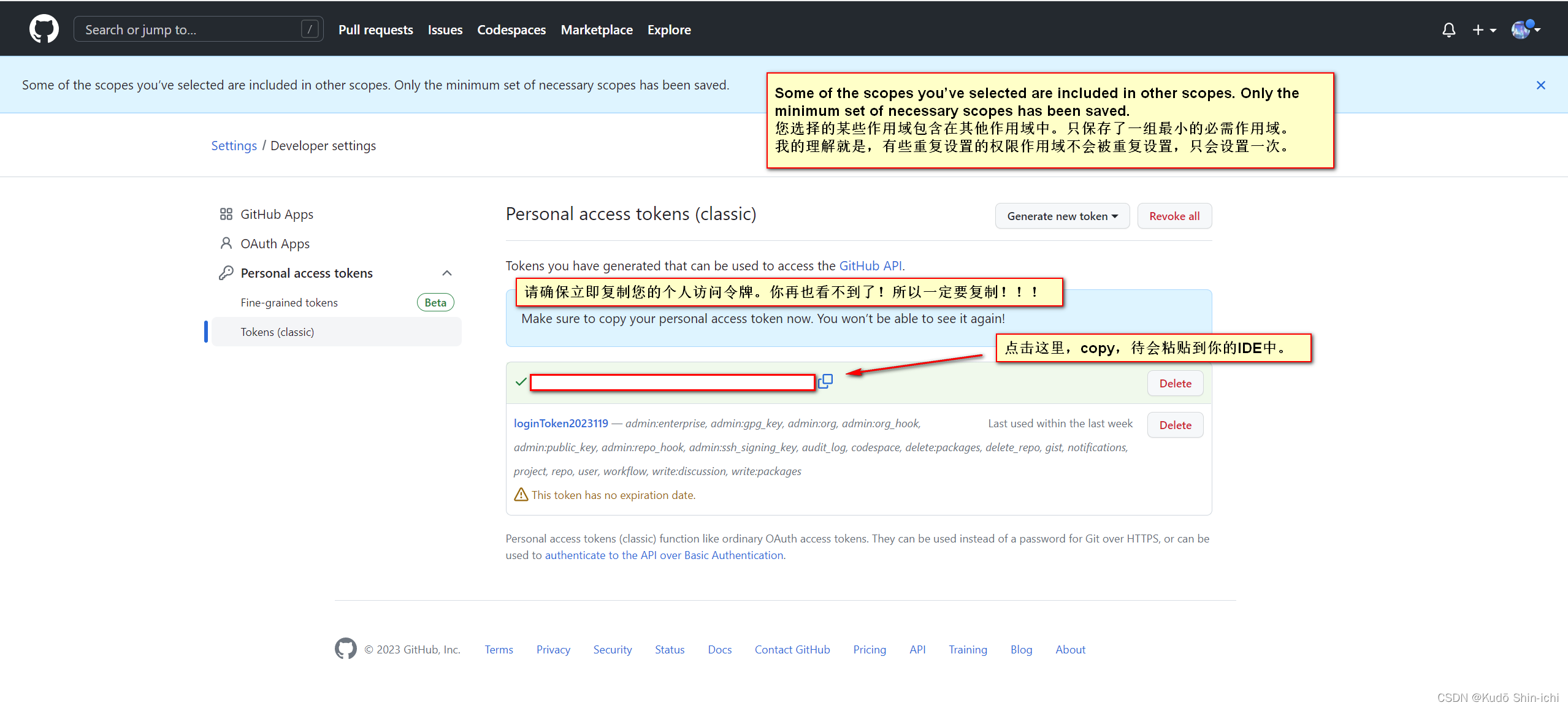The height and width of the screenshot is (708, 1568).
Task: Open Pull requests in the top navigation
Action: (375, 29)
